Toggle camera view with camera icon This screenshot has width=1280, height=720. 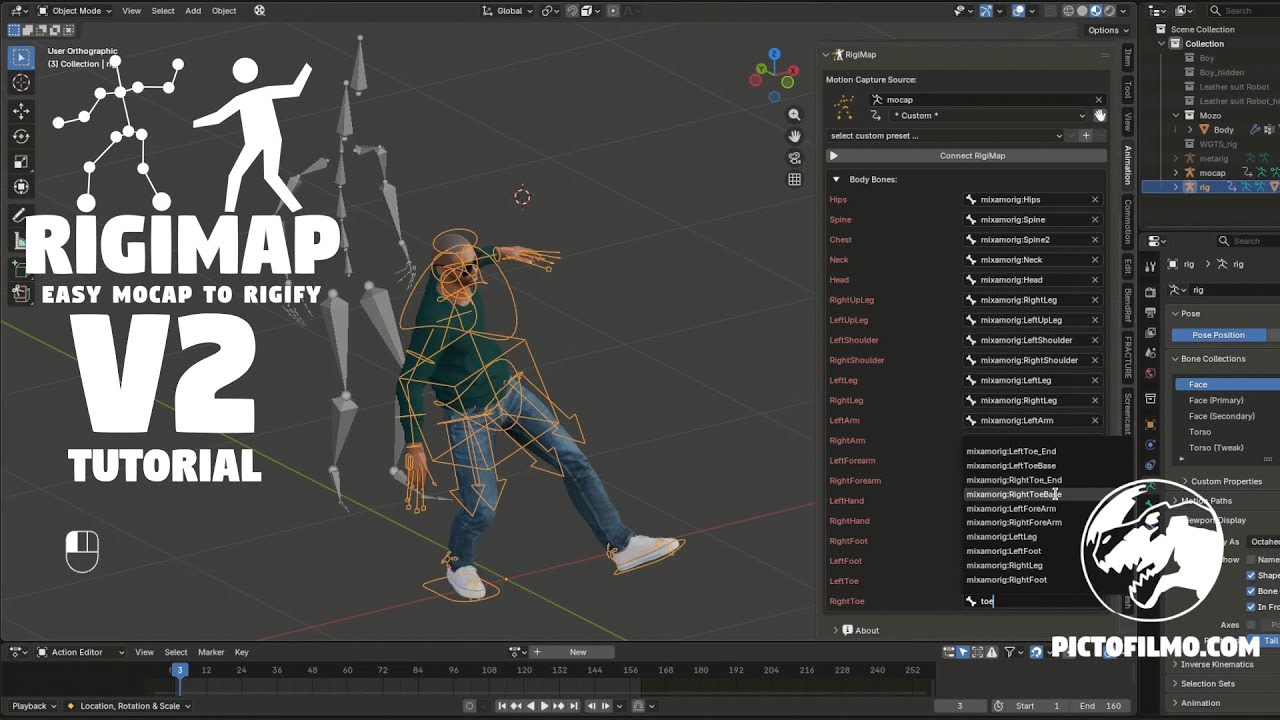point(794,158)
